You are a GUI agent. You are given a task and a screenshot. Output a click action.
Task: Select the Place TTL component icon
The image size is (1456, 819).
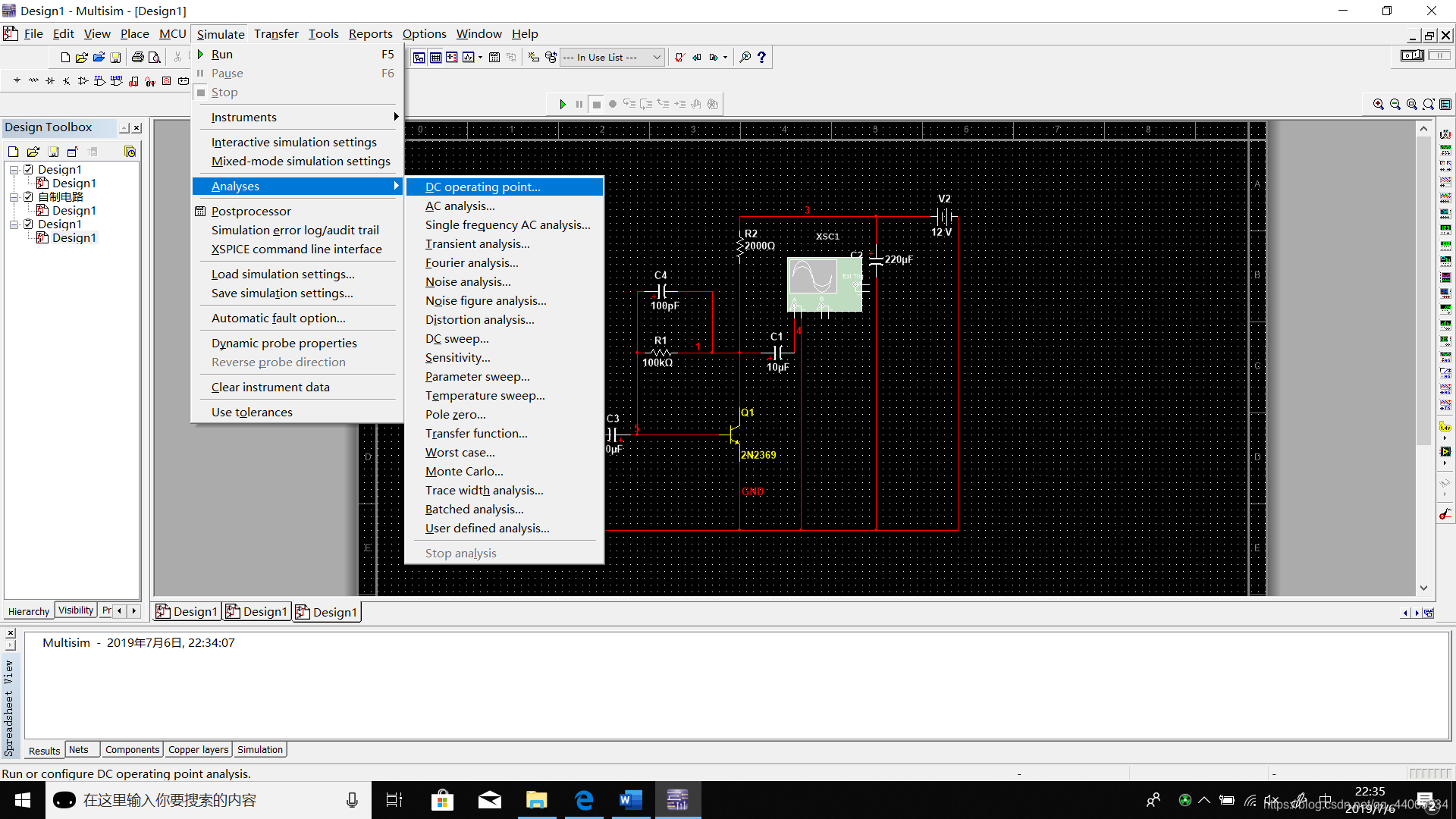pos(100,81)
